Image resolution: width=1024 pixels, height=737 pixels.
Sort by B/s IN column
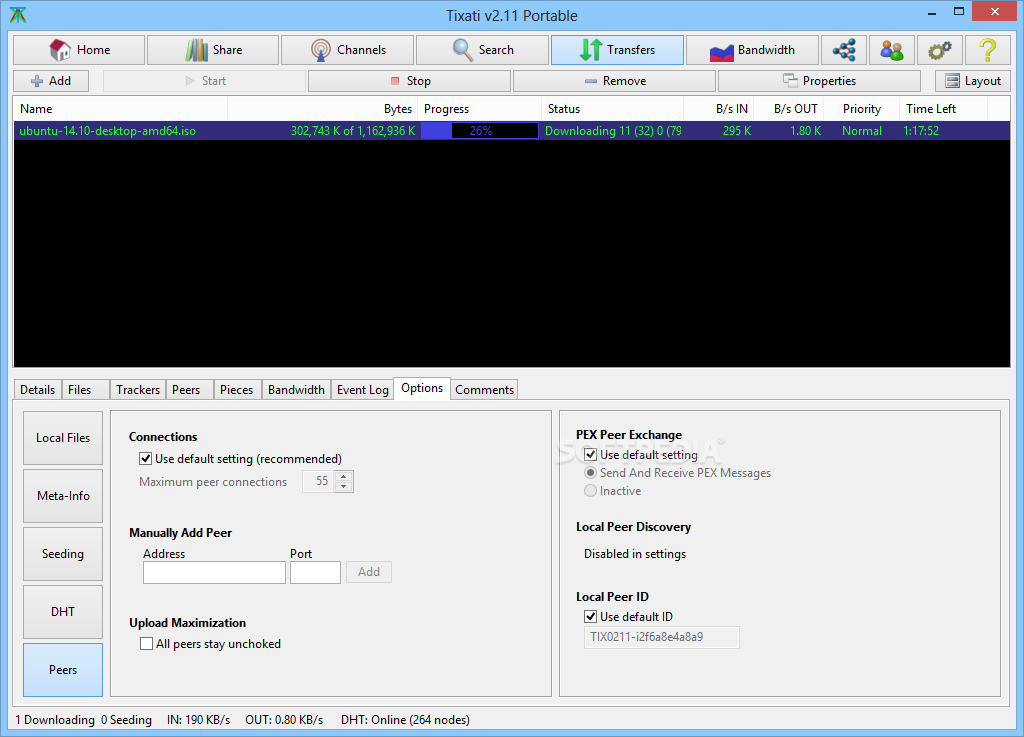click(x=718, y=109)
